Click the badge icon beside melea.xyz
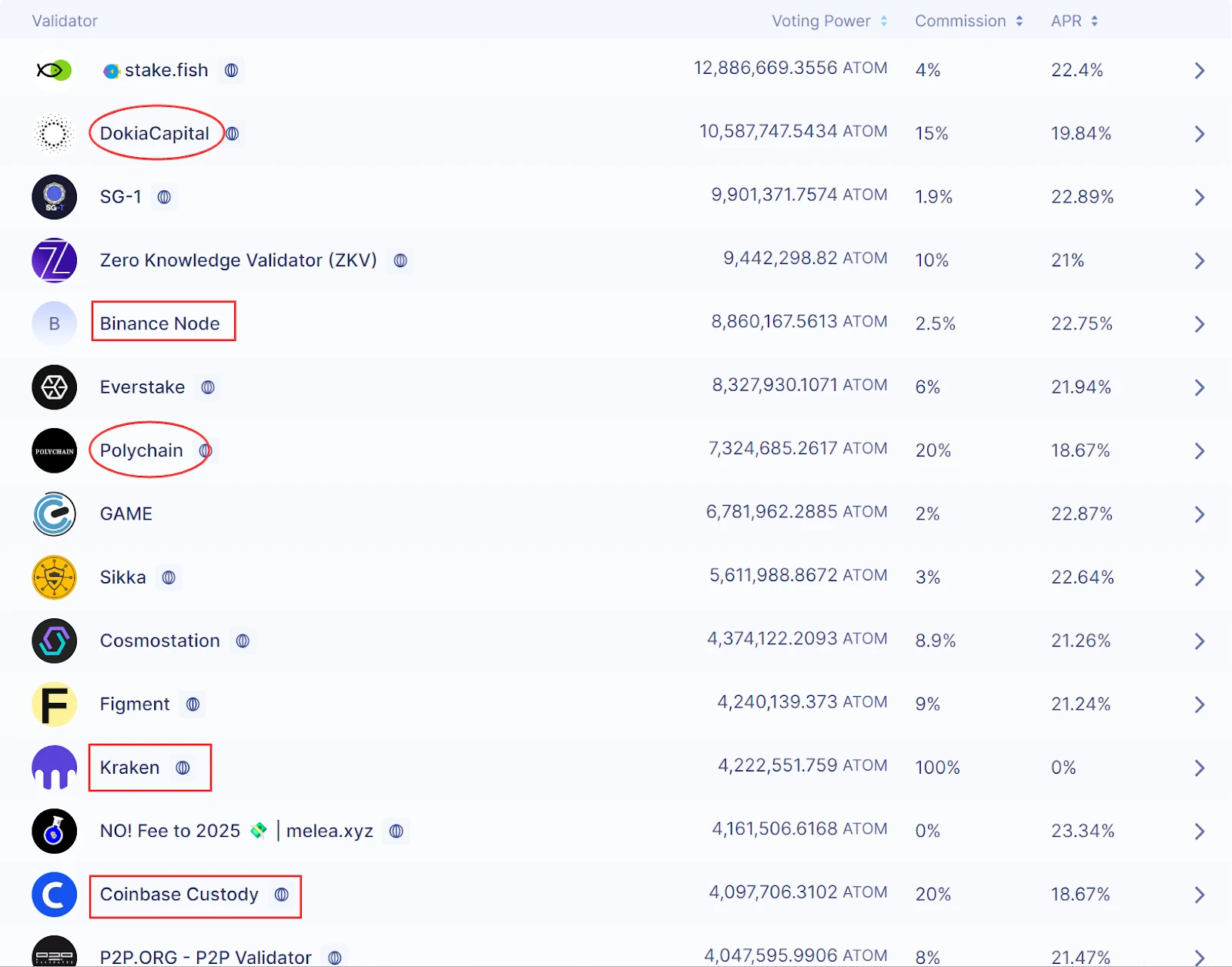Screen dimensions: 1232x967 pos(396,831)
